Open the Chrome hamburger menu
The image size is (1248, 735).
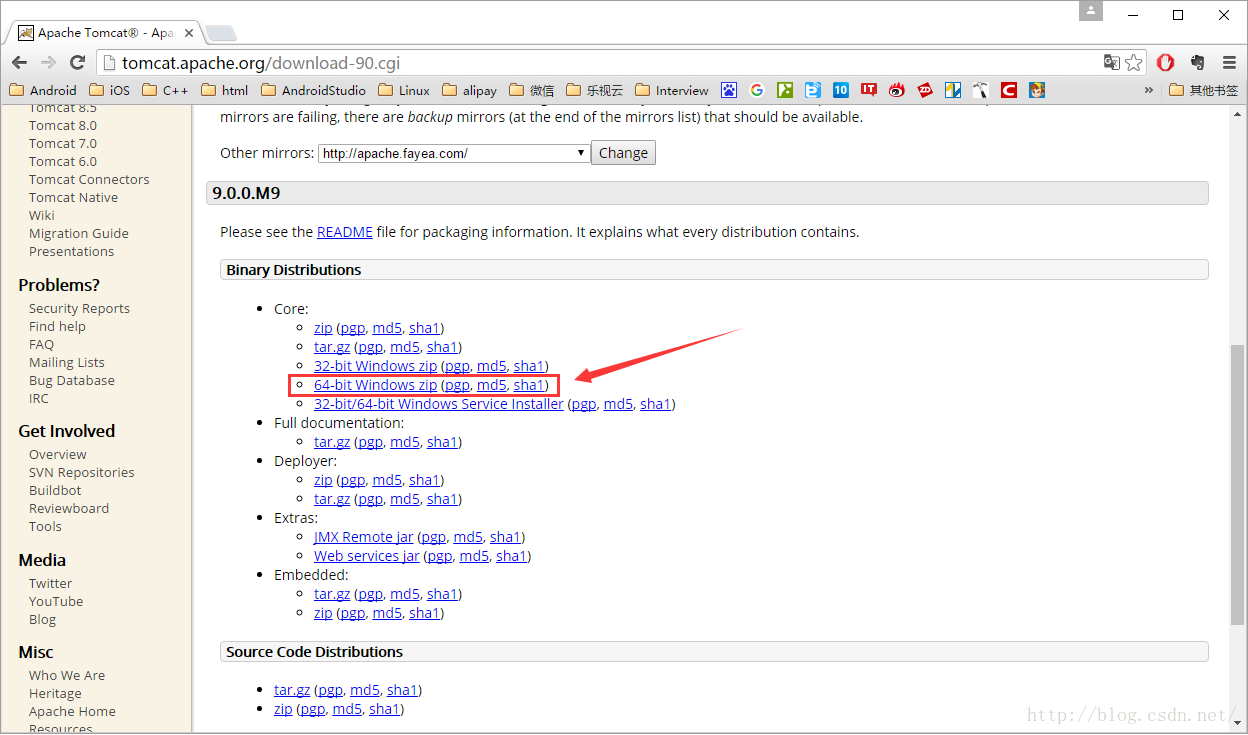pos(1230,62)
